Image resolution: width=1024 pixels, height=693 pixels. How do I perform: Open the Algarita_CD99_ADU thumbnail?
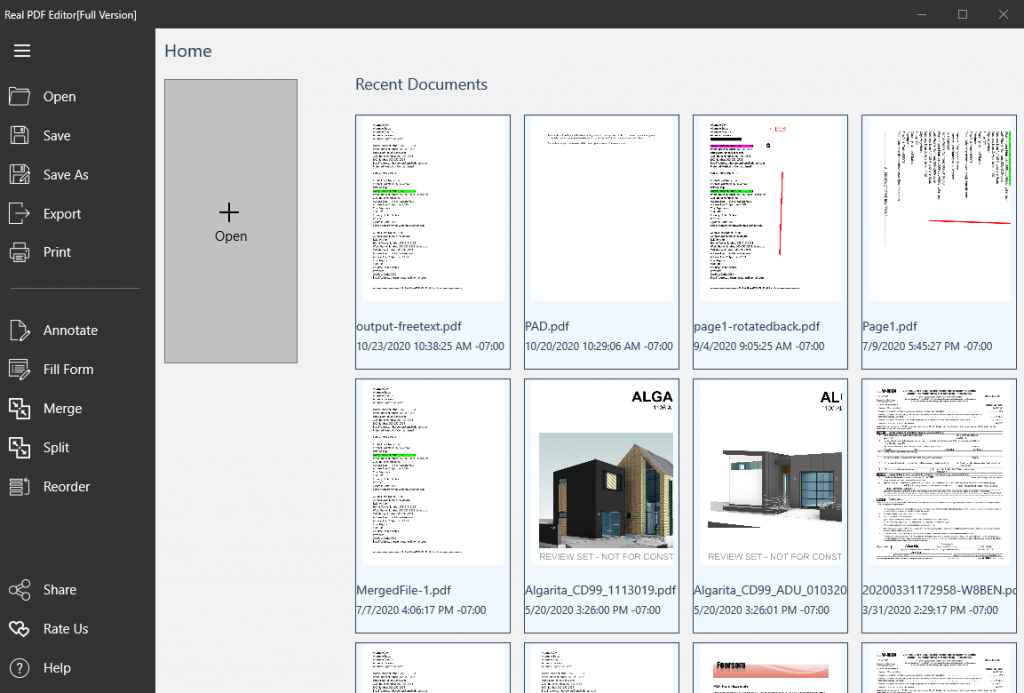[x=770, y=474]
